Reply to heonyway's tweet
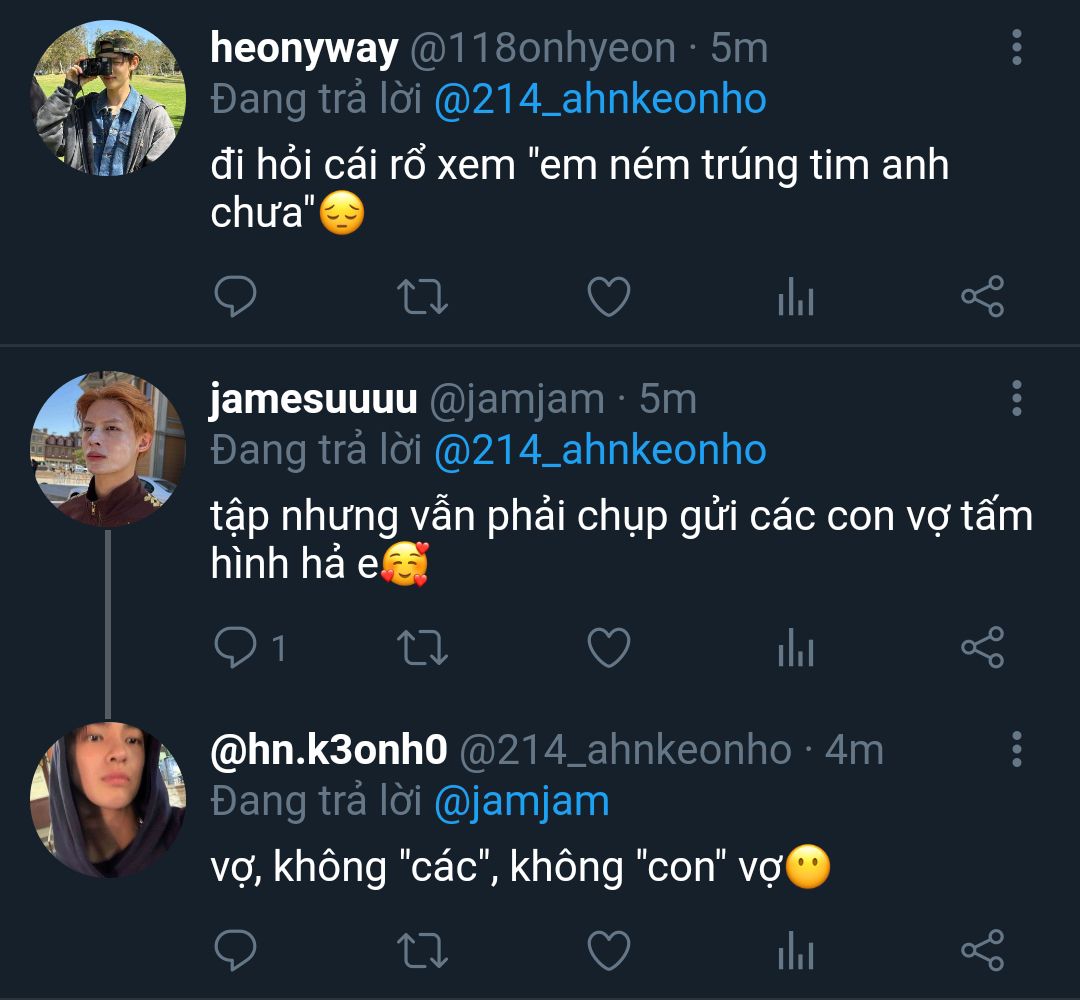Screen dimensions: 1080x1000 [x=236, y=297]
